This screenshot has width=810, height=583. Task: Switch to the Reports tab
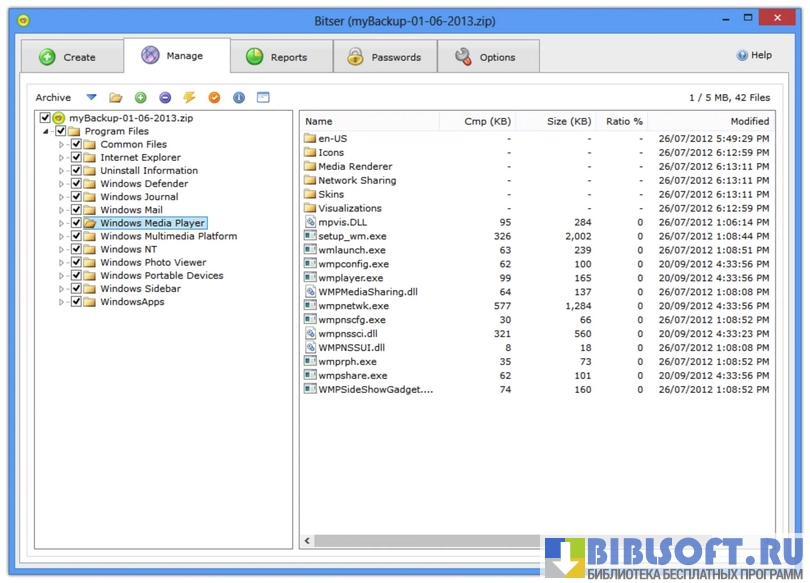[x=276, y=57]
